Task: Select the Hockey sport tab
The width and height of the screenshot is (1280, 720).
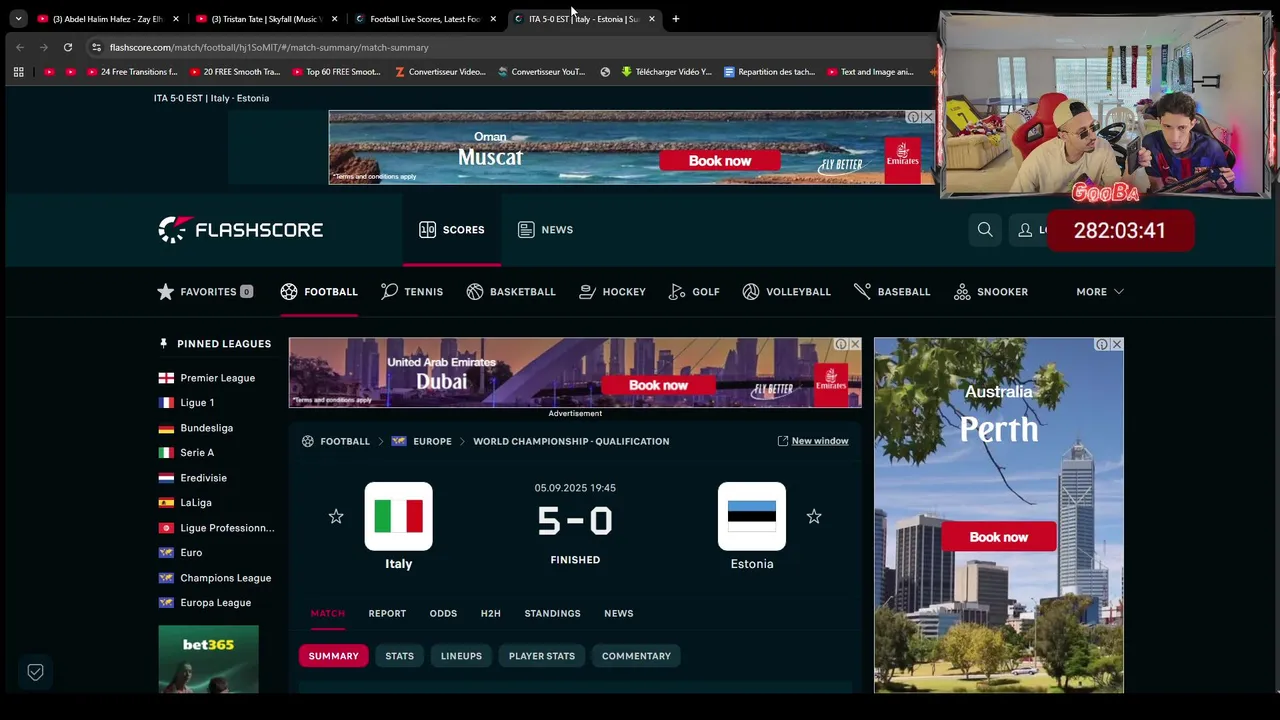Action: click(613, 292)
